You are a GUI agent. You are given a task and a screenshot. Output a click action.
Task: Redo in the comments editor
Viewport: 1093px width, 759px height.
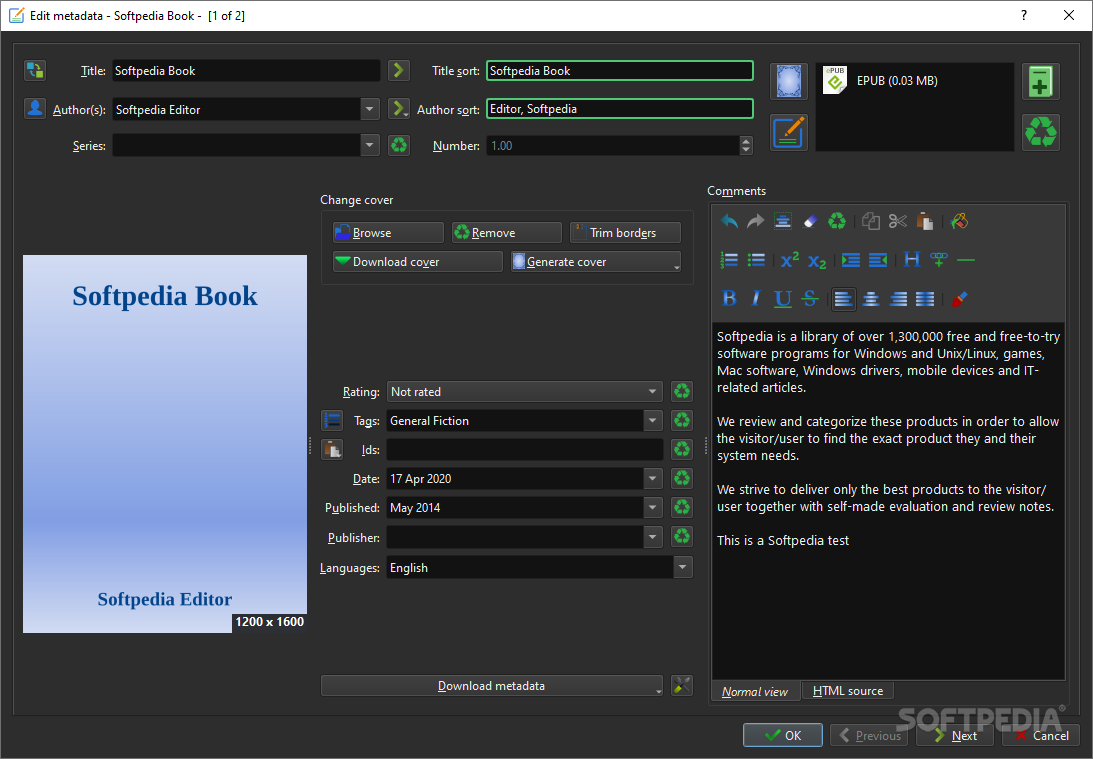tap(756, 222)
